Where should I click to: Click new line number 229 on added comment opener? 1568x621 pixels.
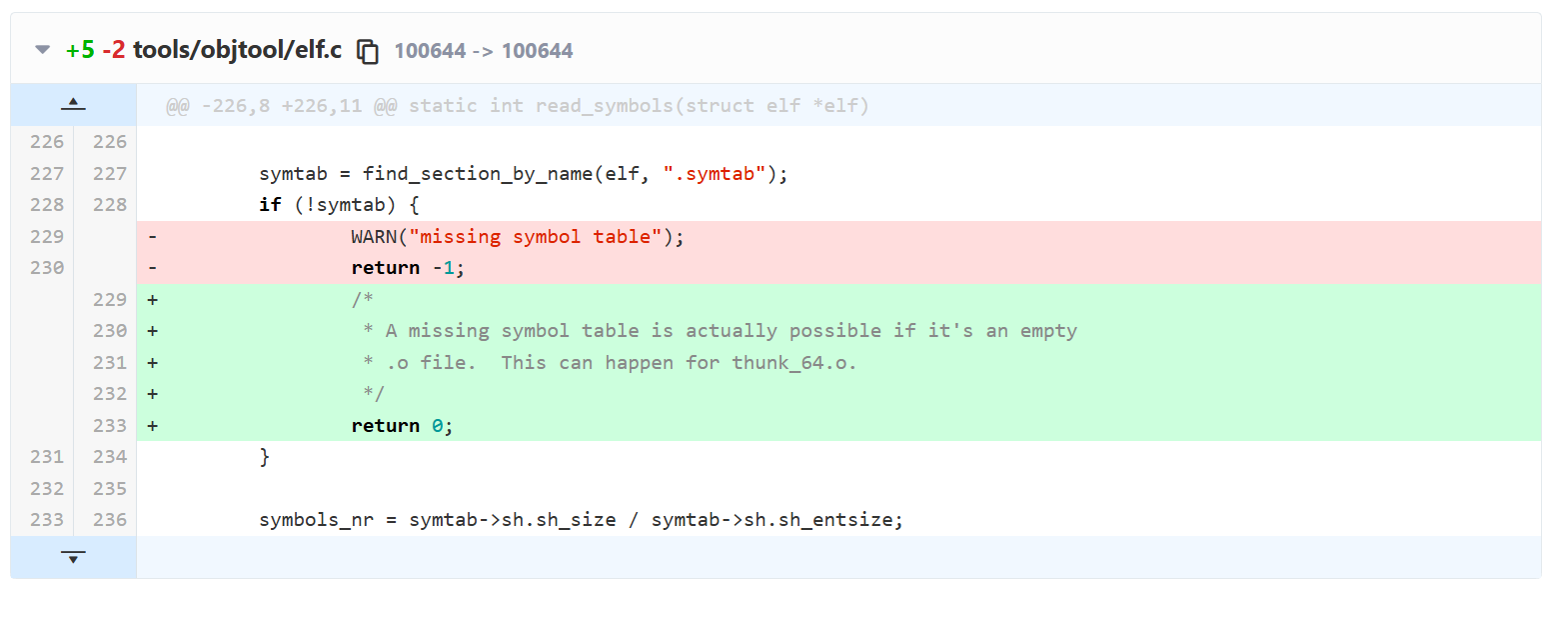[110, 300]
